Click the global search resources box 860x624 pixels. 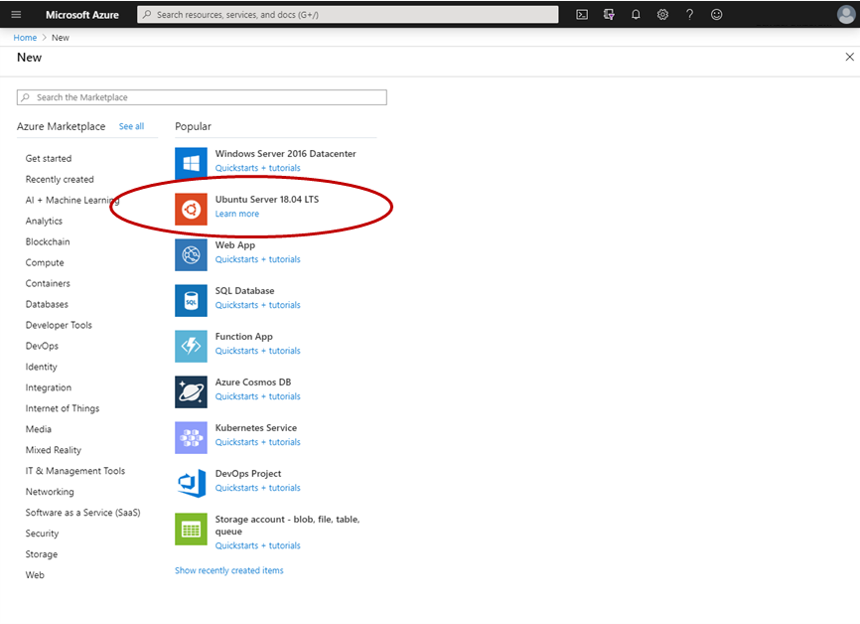tap(348, 15)
